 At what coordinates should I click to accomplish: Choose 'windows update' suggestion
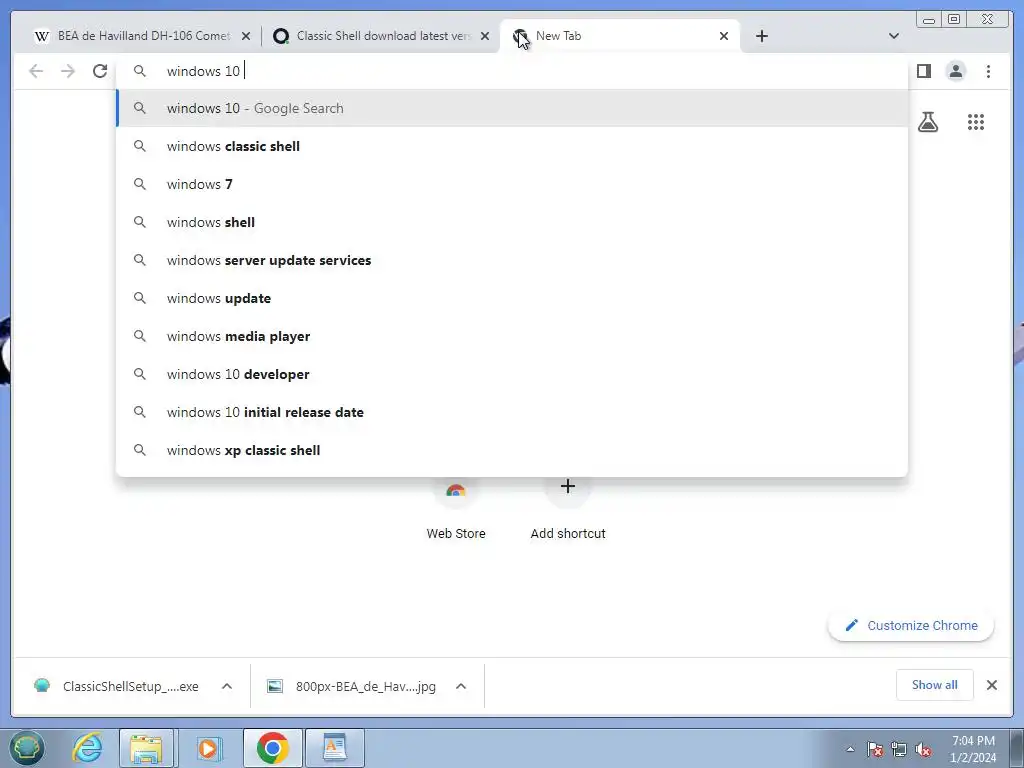(x=512, y=298)
